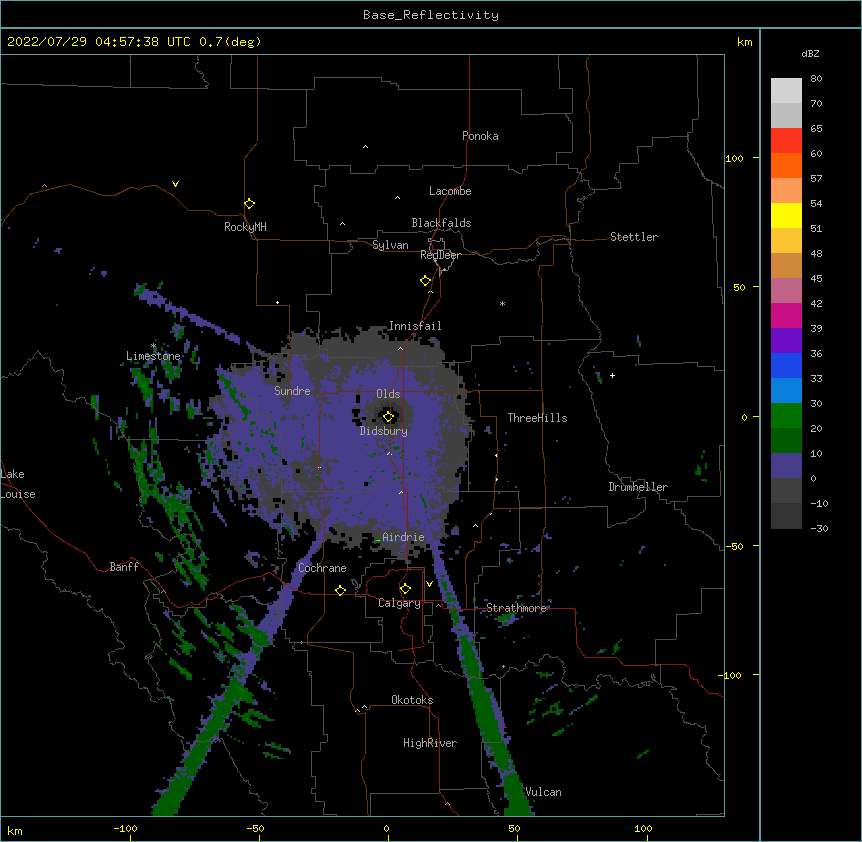
Task: Click the yellow 54 dBZ legend color
Action: [x=786, y=215]
